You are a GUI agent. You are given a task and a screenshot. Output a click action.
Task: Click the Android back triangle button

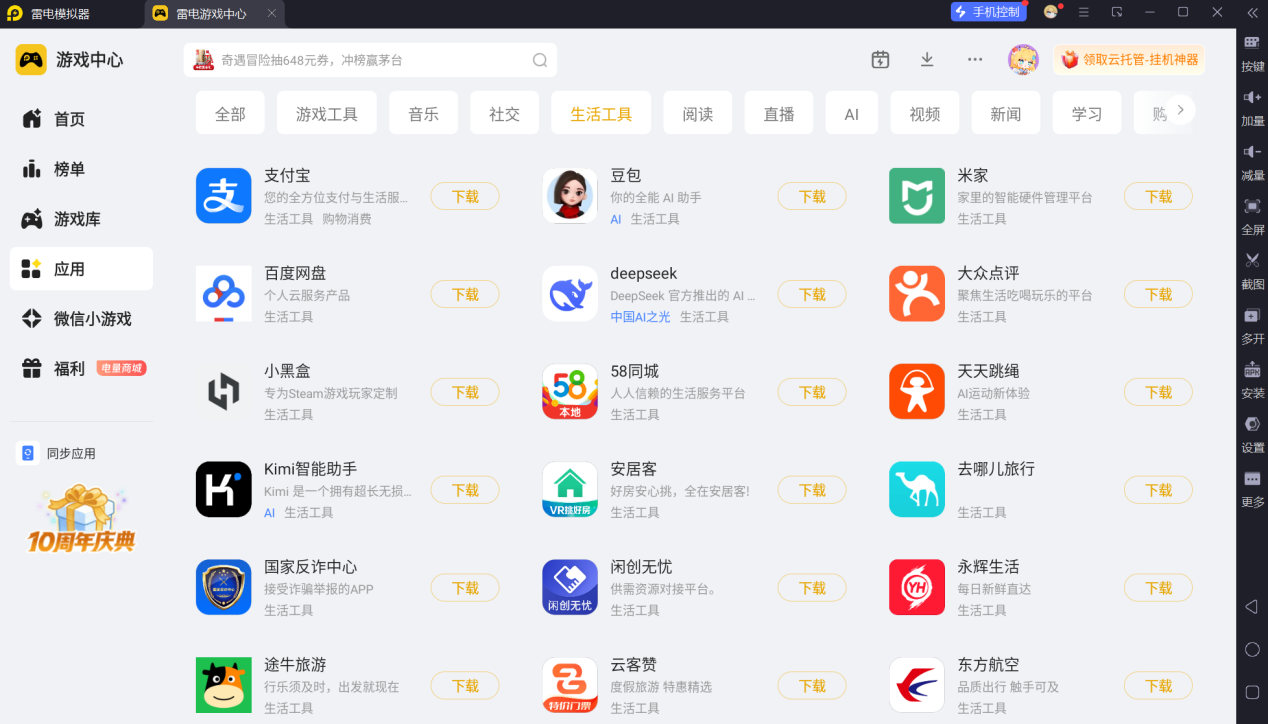[1251, 607]
